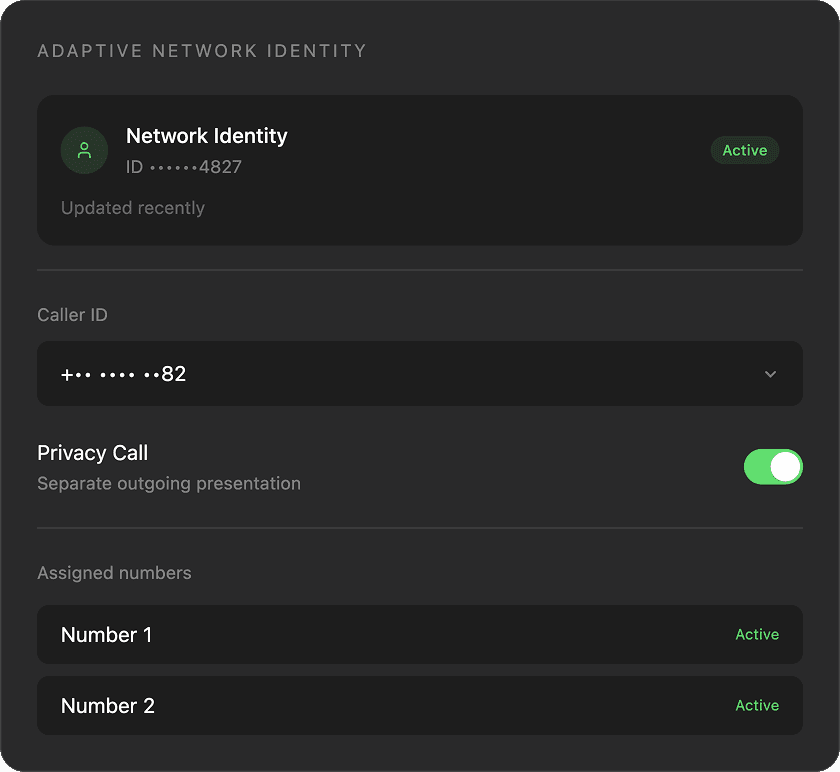Click Number 1 Active status label
The width and height of the screenshot is (840, 772).
pyautogui.click(x=757, y=634)
